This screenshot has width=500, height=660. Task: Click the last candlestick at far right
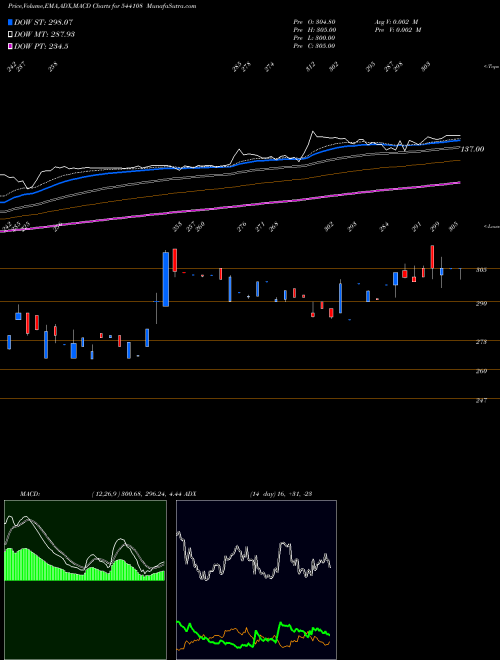point(460,274)
